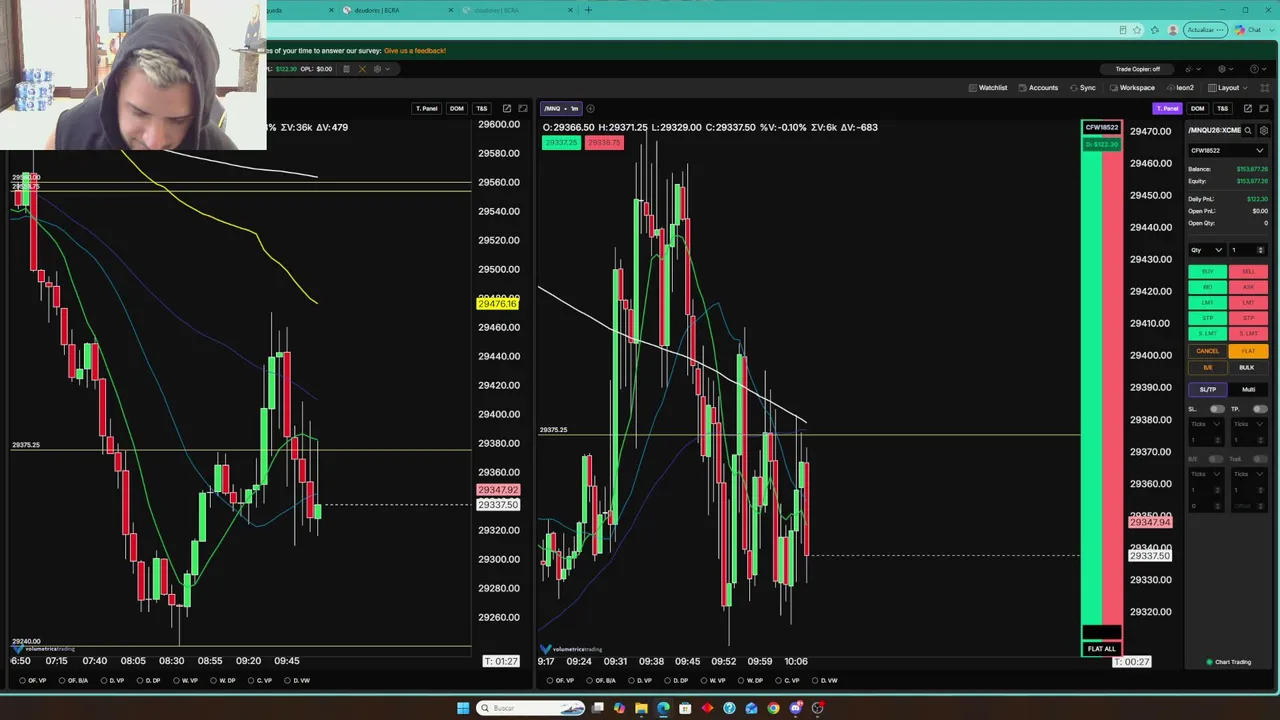Maximize the left chart panel icon
1280x720 pixels.
pos(522,108)
